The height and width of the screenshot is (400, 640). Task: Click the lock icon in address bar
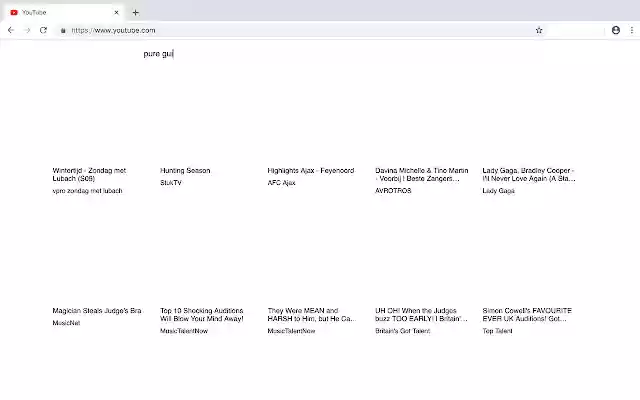(x=63, y=30)
